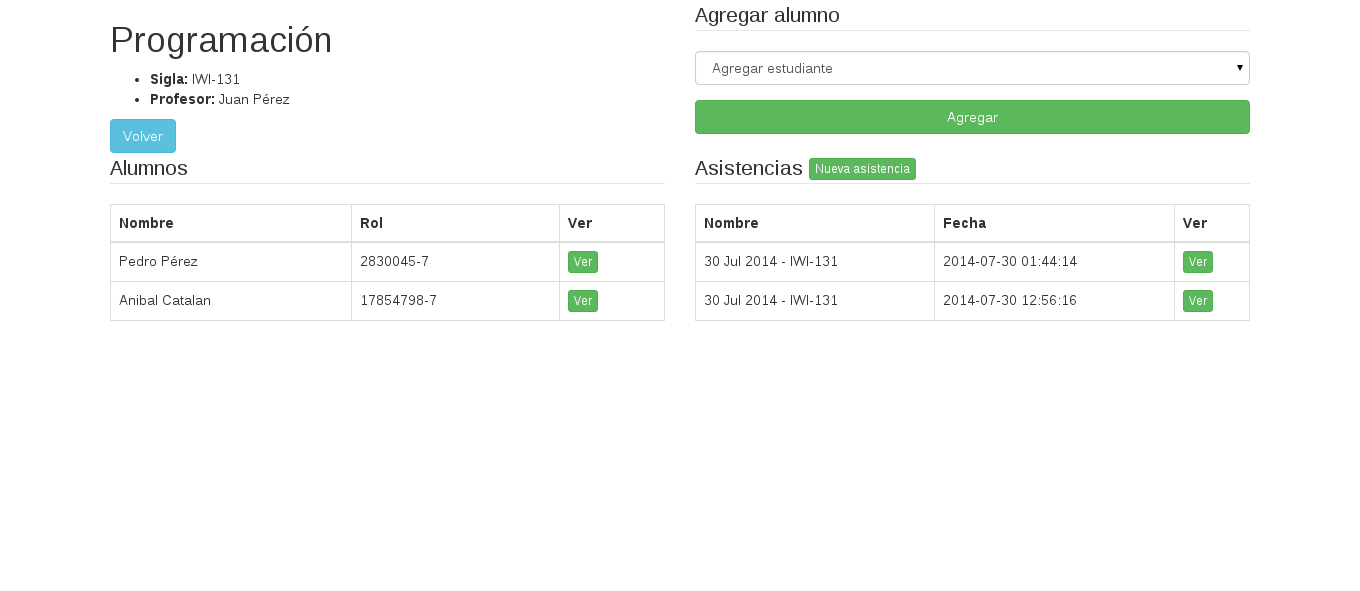Select the Rol column header
The width and height of the screenshot is (1360, 591).
point(371,223)
